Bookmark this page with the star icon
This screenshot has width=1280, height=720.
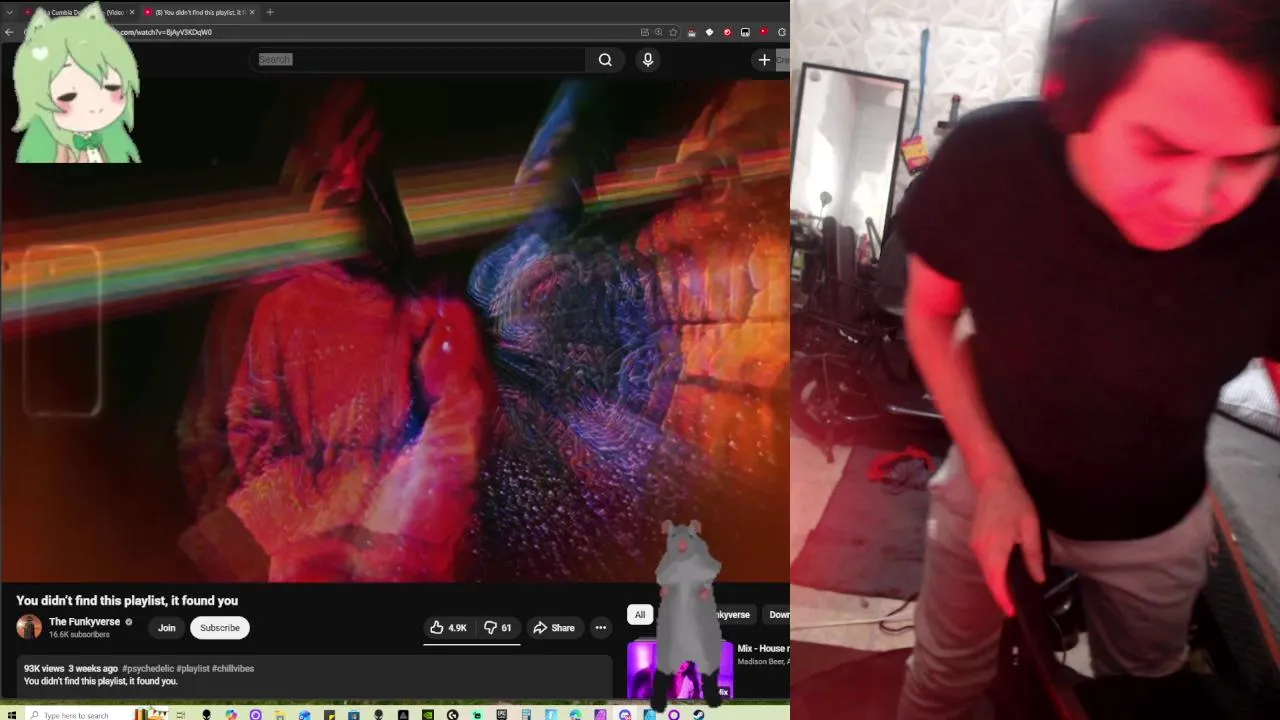(x=673, y=32)
